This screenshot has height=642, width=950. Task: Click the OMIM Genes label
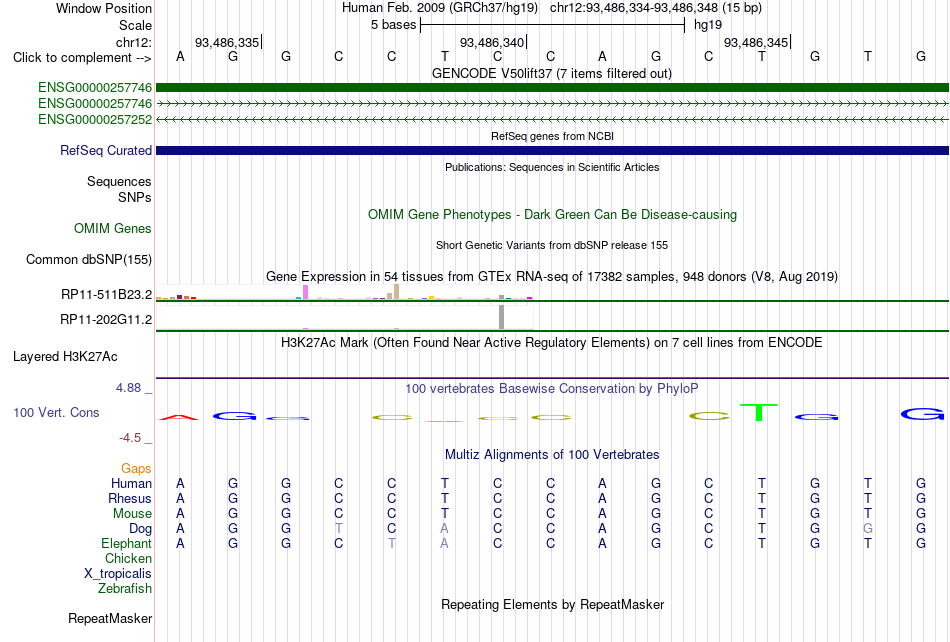pyautogui.click(x=113, y=228)
